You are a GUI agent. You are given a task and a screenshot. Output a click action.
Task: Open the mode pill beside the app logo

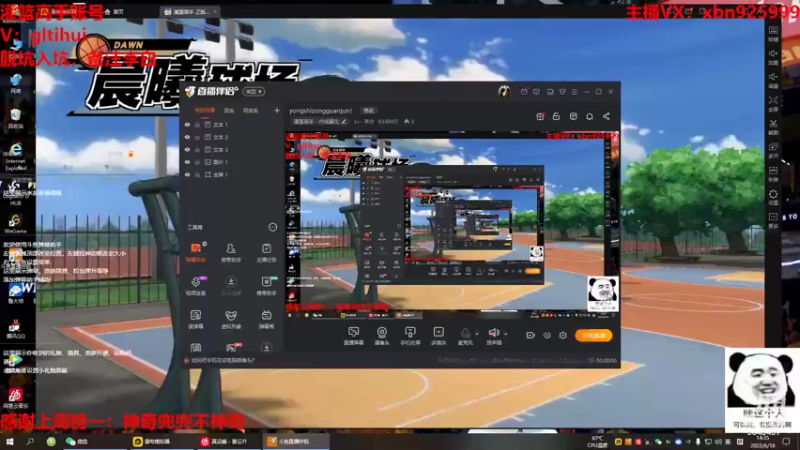pyautogui.click(x=254, y=91)
